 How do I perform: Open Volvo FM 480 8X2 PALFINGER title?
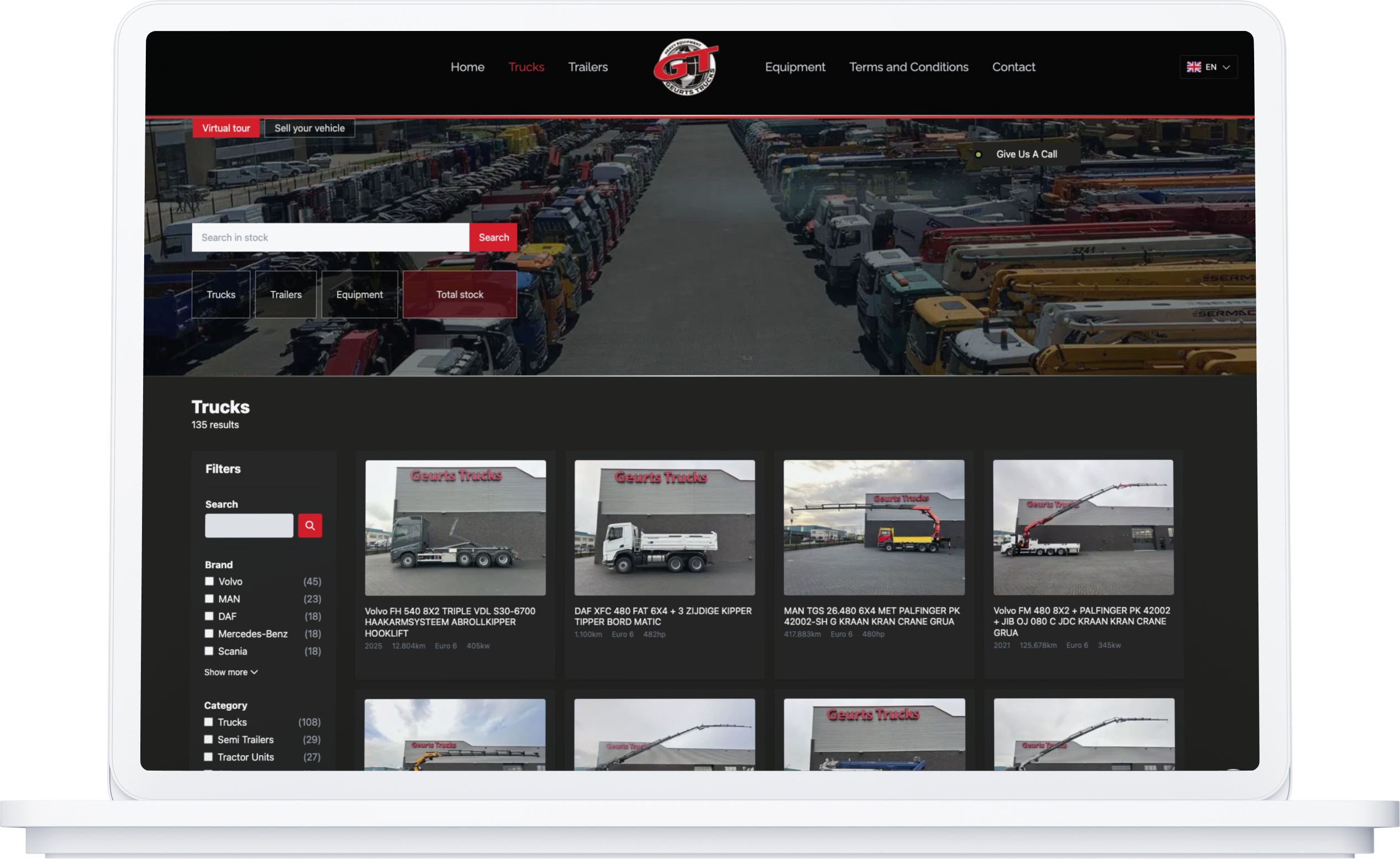coord(1082,622)
